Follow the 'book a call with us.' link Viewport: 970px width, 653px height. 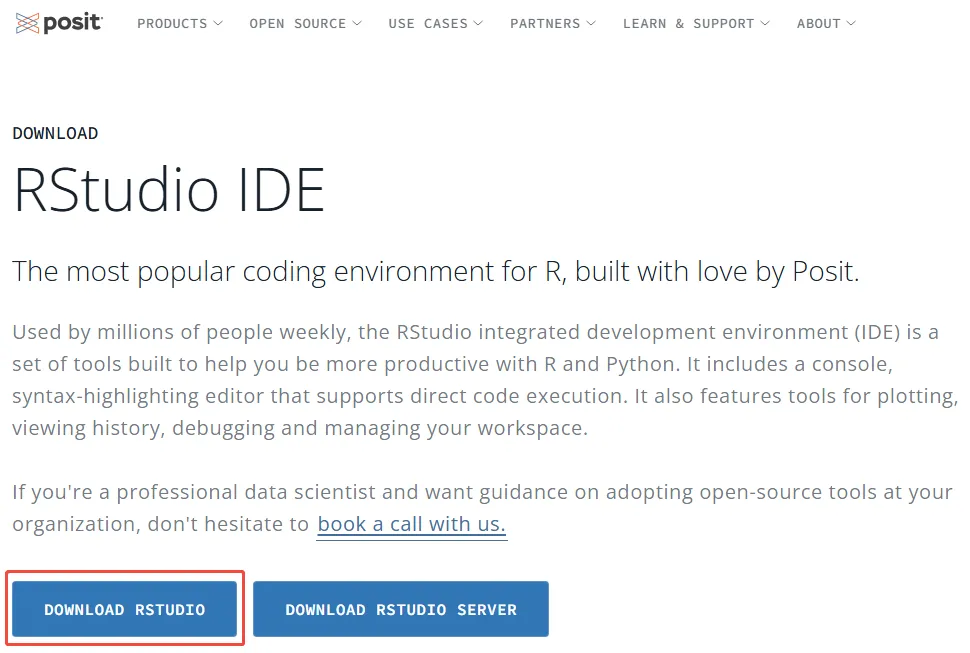click(x=411, y=524)
